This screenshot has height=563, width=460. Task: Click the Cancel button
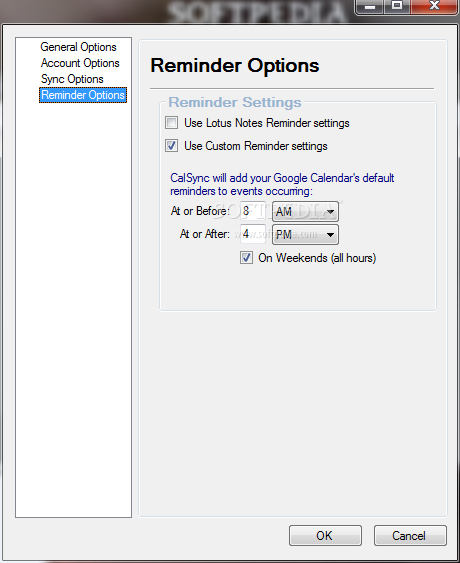coord(410,536)
